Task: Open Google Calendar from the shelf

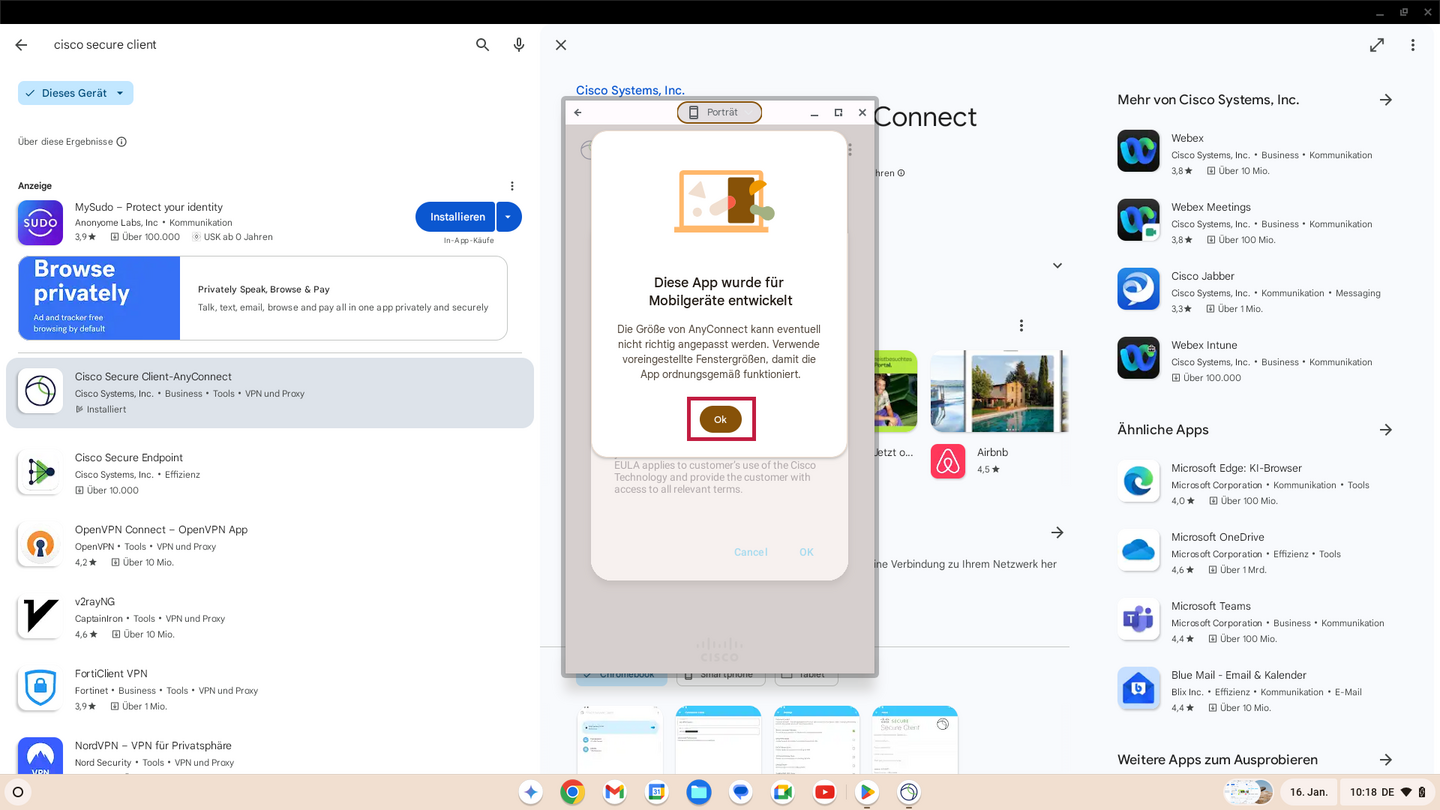Action: pyautogui.click(x=656, y=792)
